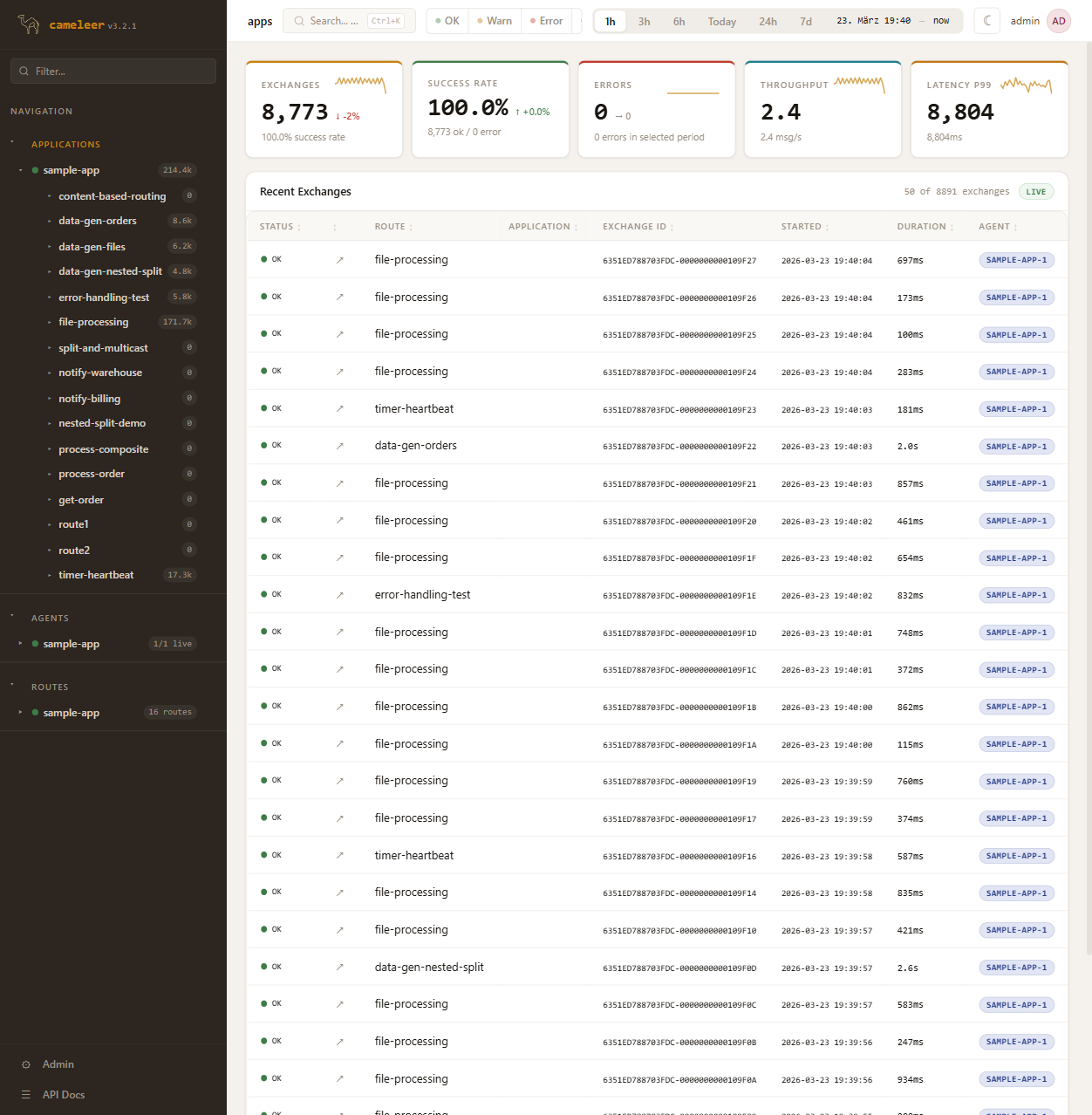Click the sidebar Filter input field

point(113,72)
